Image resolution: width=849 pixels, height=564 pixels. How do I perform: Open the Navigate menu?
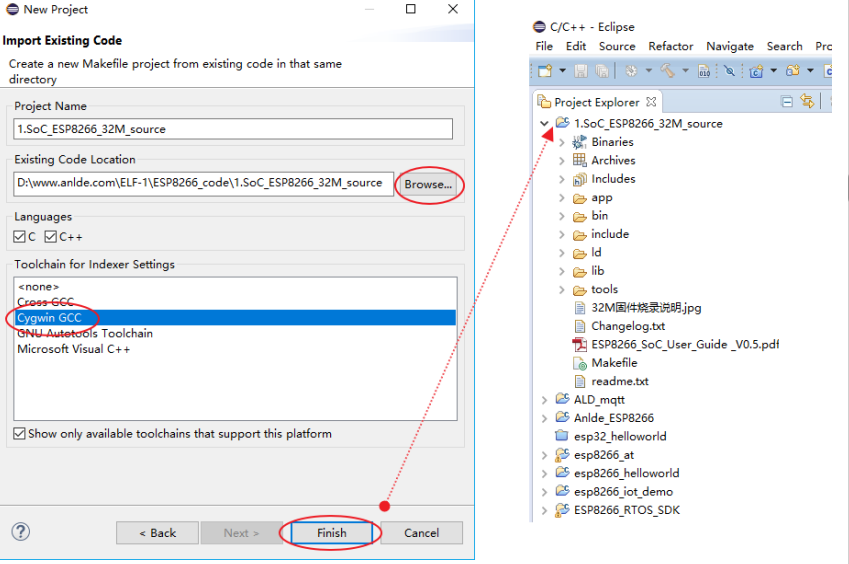tap(729, 46)
